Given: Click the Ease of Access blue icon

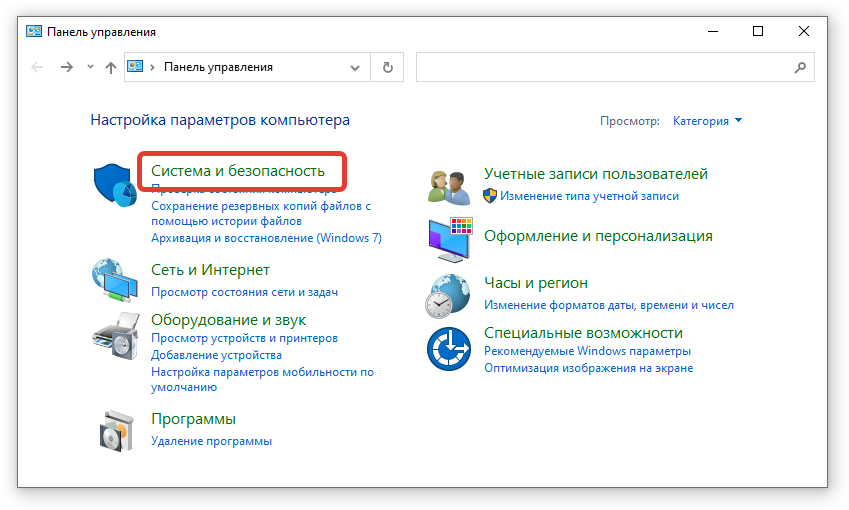Looking at the screenshot, I should pos(449,349).
